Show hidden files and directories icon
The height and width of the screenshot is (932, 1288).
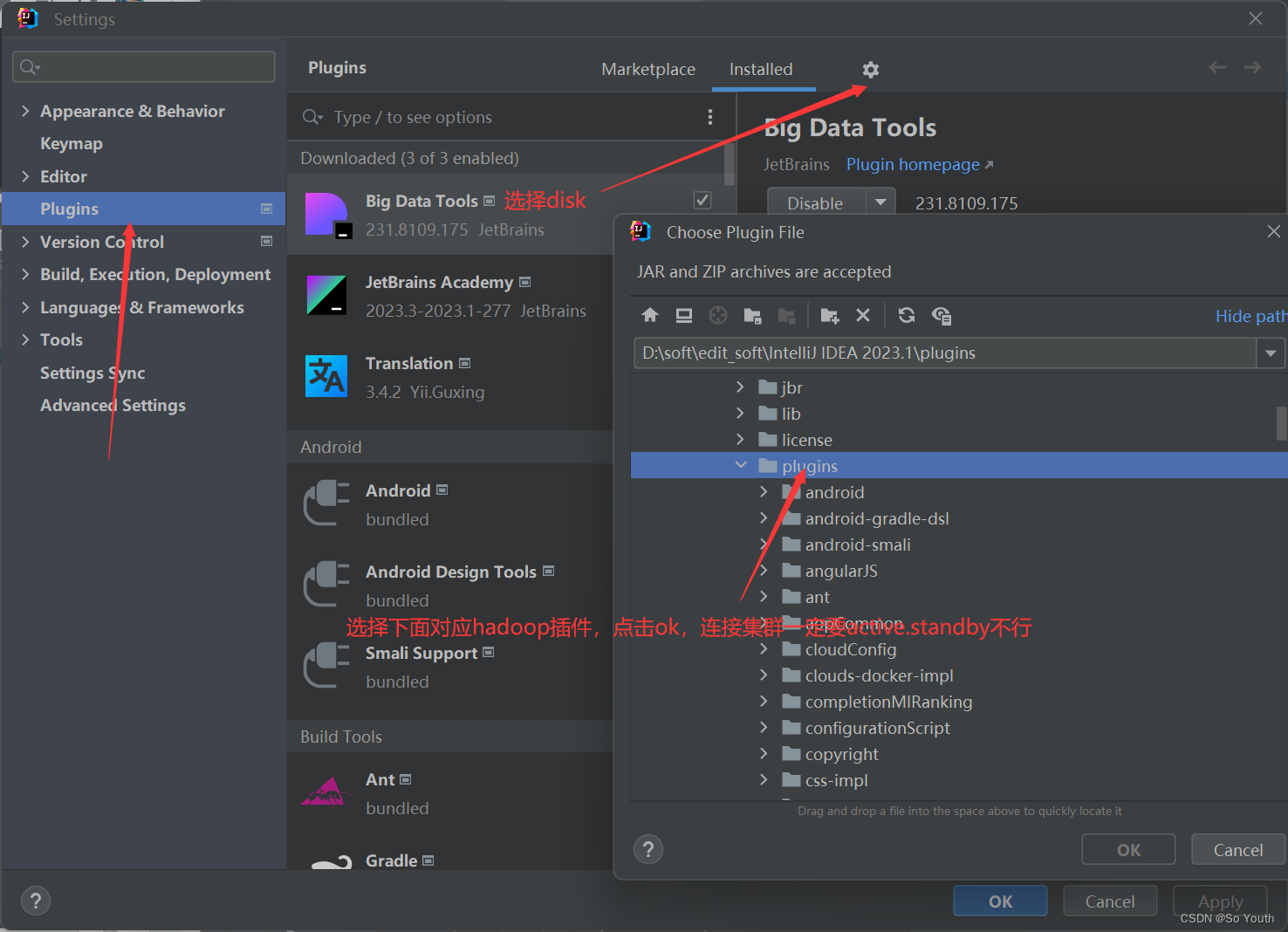coord(942,315)
